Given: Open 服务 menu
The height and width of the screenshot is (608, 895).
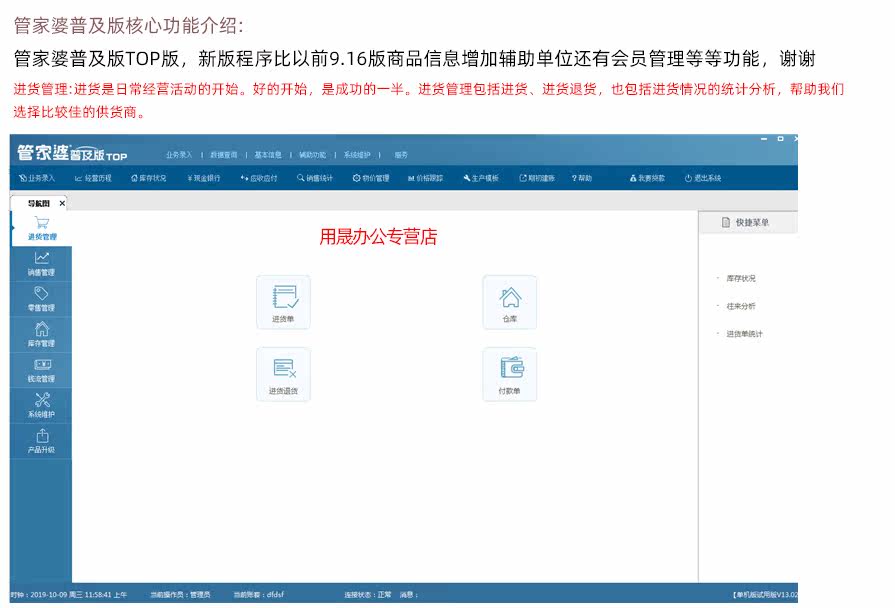Looking at the screenshot, I should tap(401, 155).
